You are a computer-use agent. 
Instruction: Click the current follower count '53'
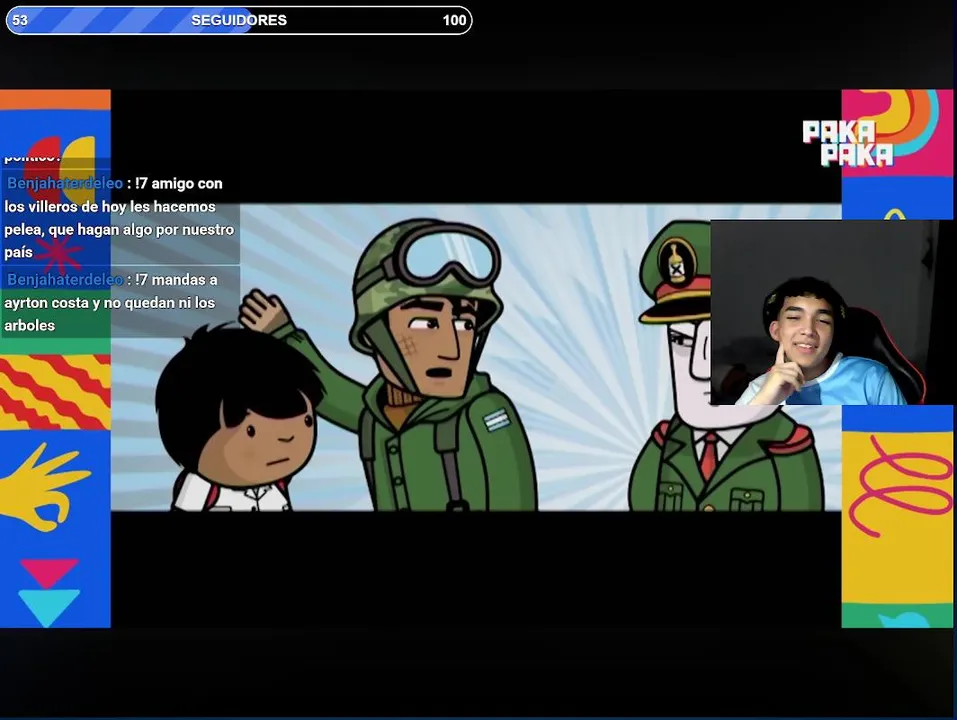tap(20, 20)
